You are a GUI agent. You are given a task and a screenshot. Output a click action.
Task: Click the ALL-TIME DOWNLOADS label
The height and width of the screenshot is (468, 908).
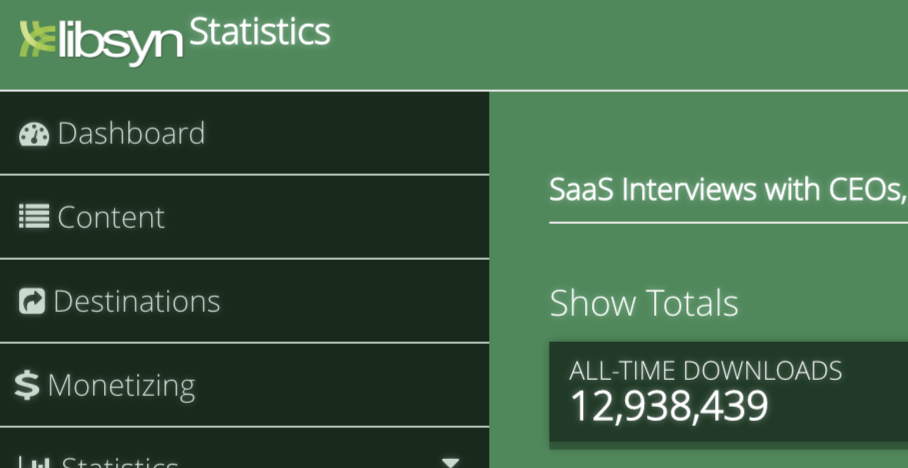click(706, 371)
